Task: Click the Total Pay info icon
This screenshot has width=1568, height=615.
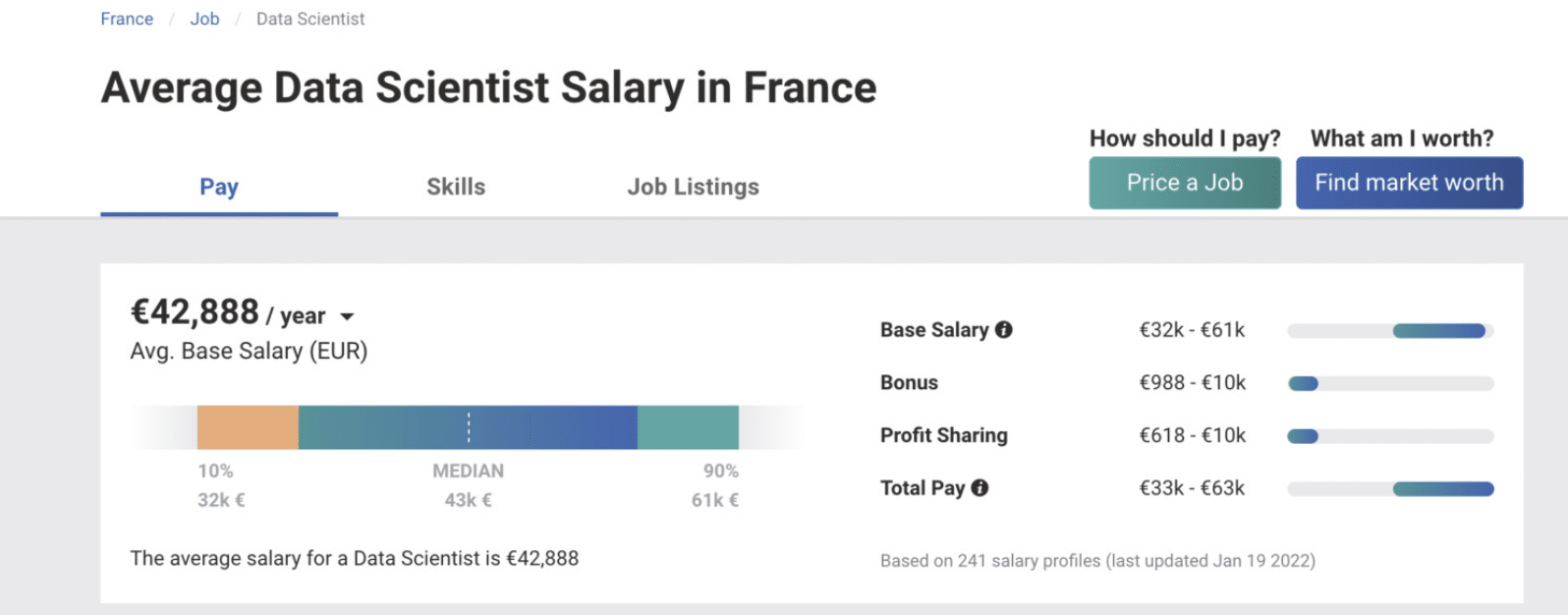Action: click(x=980, y=487)
